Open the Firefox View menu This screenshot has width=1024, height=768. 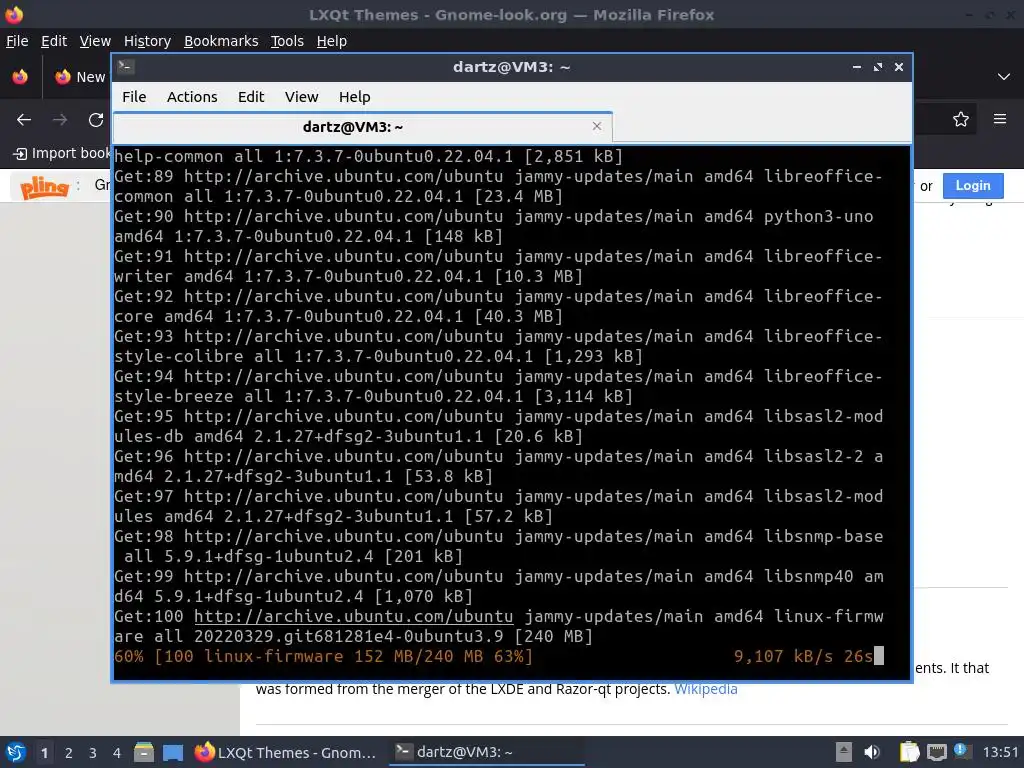(95, 41)
